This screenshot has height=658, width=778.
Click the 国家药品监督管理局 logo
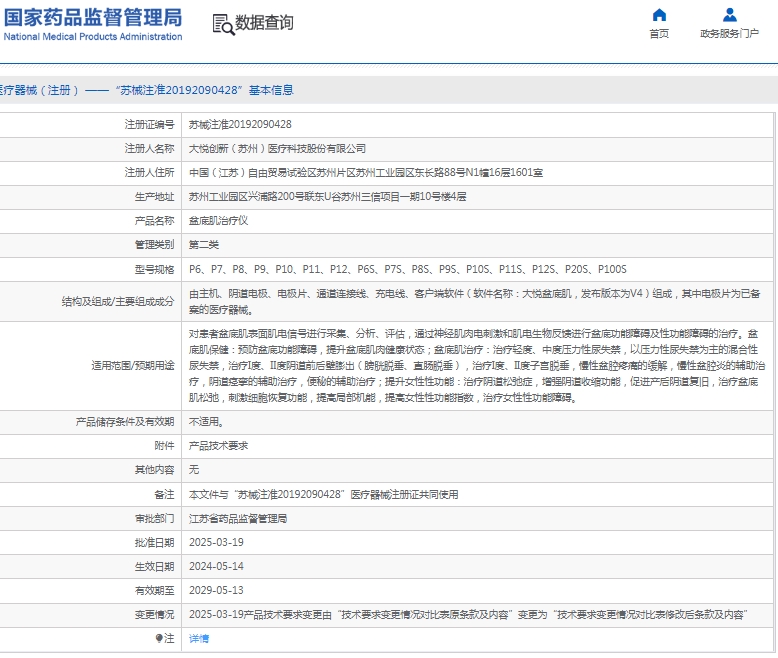[x=93, y=17]
